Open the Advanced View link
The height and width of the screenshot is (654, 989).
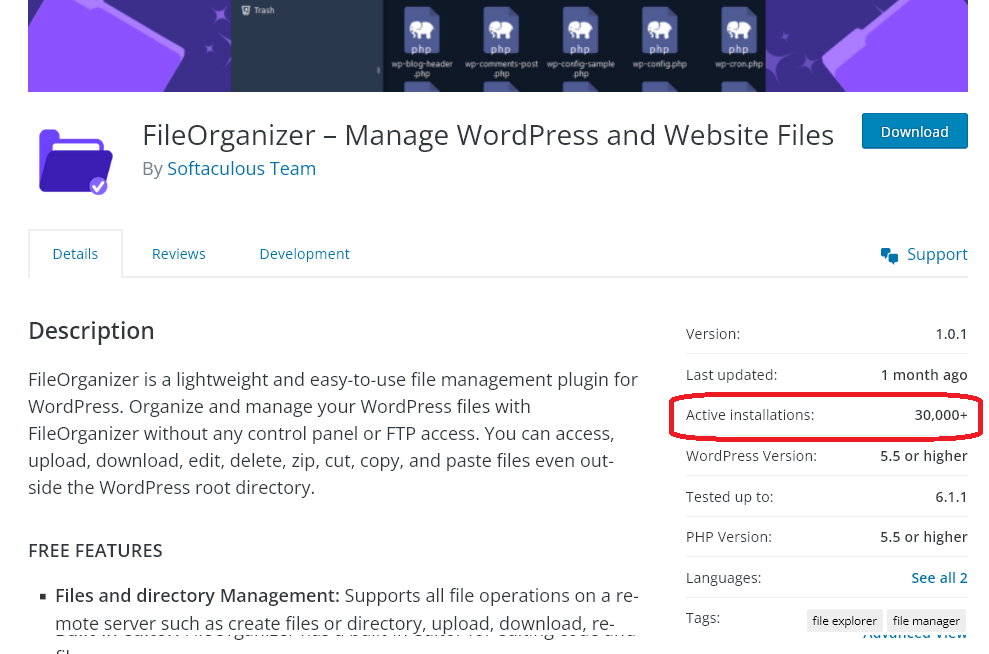coord(915,632)
